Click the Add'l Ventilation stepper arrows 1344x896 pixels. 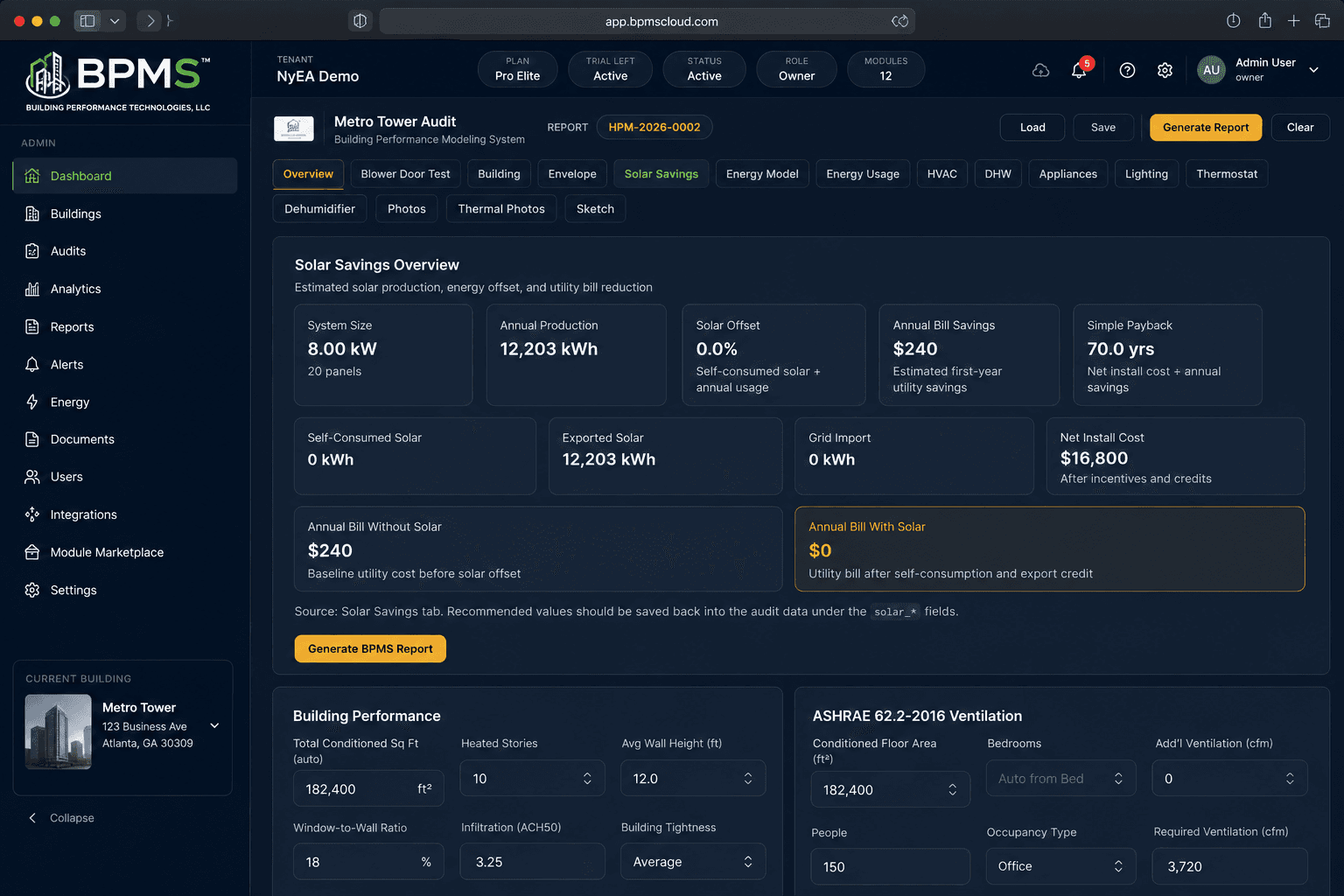pyautogui.click(x=1290, y=779)
